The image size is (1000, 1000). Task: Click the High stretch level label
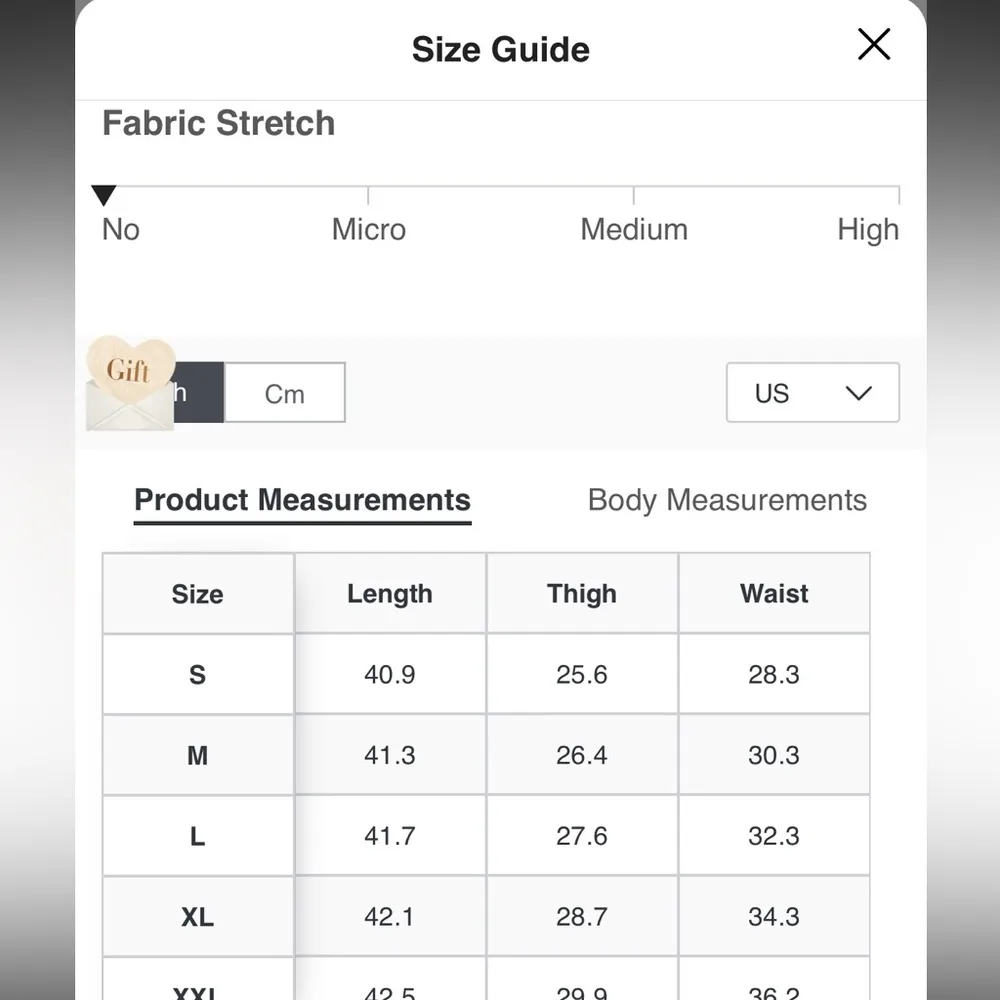[868, 230]
